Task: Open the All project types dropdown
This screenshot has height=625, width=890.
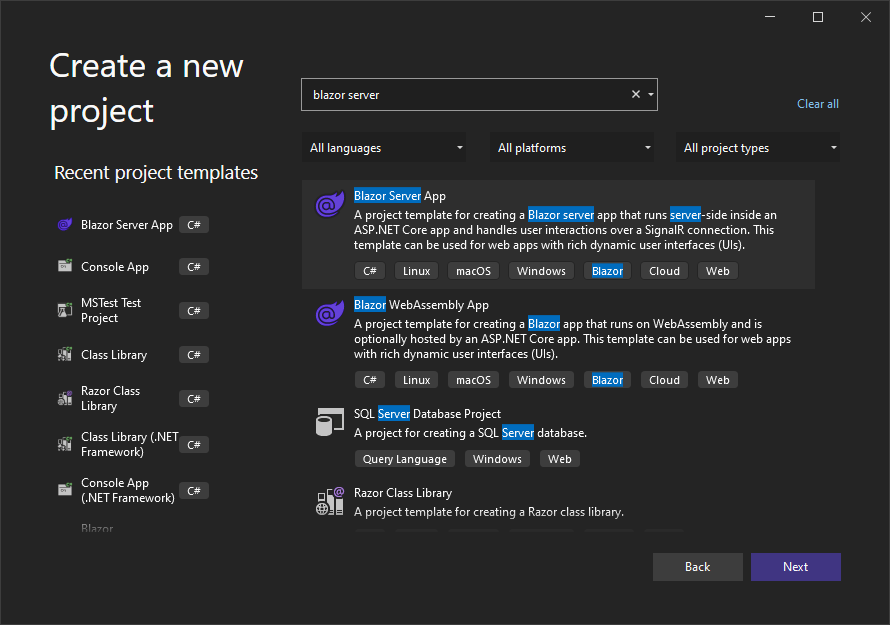Action: pyautogui.click(x=758, y=148)
